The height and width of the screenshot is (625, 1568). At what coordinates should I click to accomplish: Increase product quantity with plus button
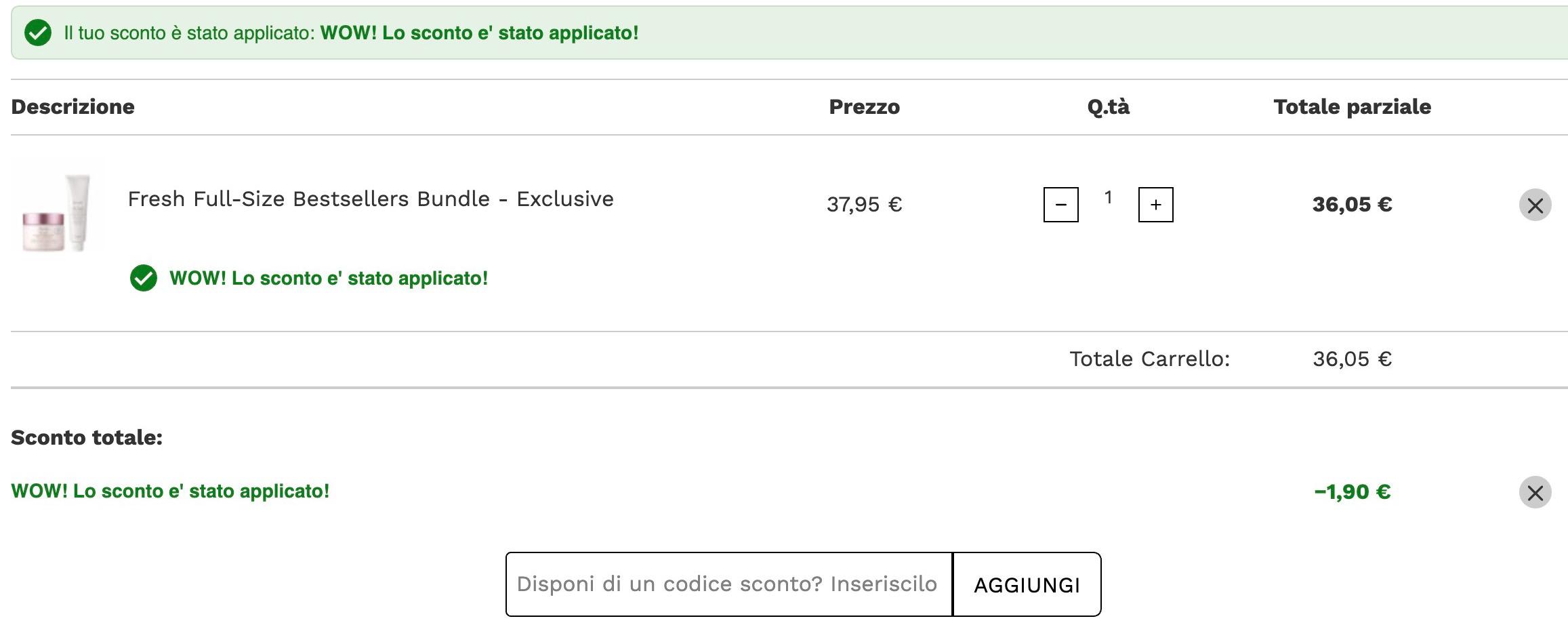tap(1155, 205)
